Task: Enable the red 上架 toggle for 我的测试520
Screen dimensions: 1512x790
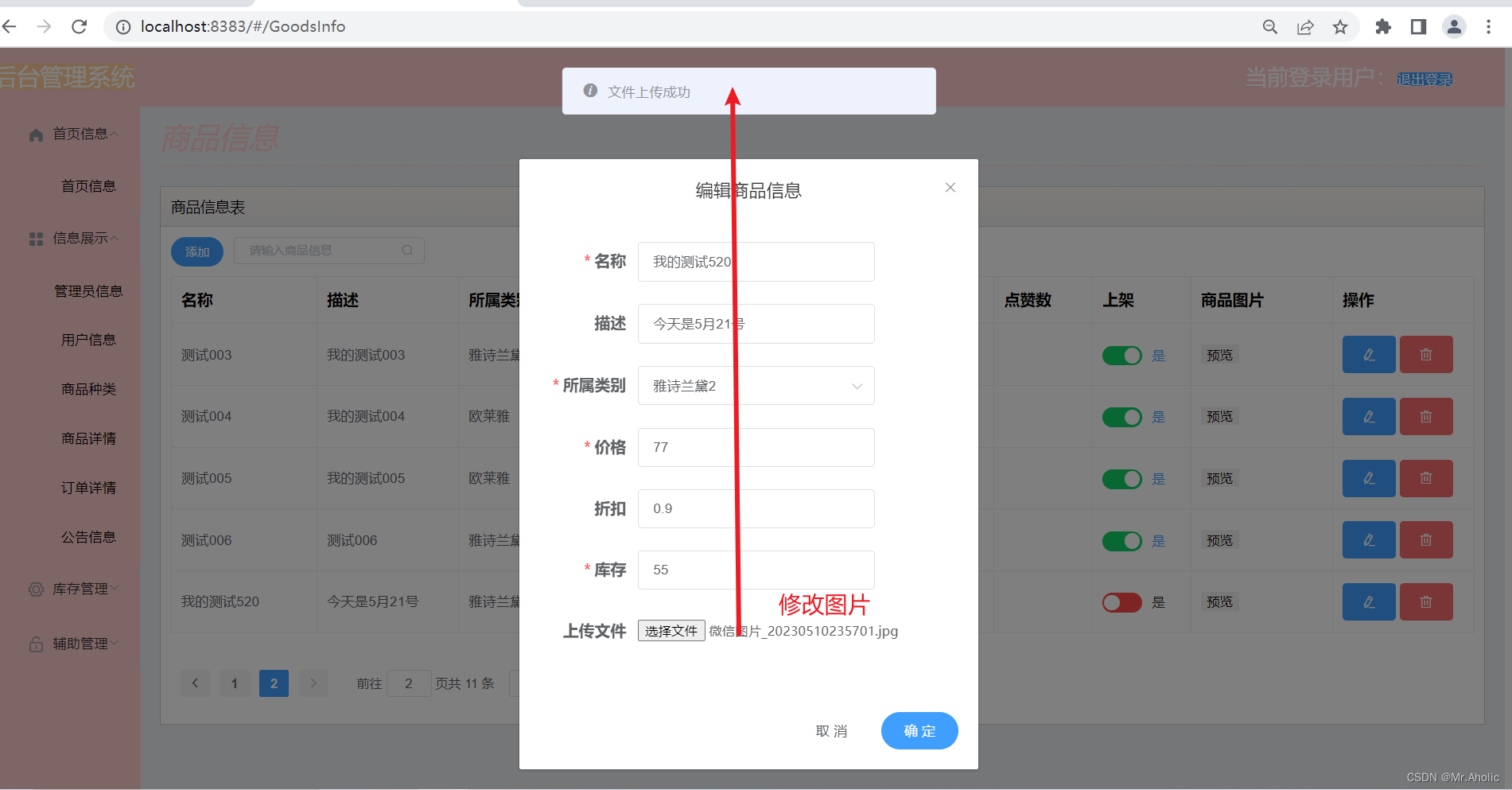Action: pyautogui.click(x=1121, y=602)
